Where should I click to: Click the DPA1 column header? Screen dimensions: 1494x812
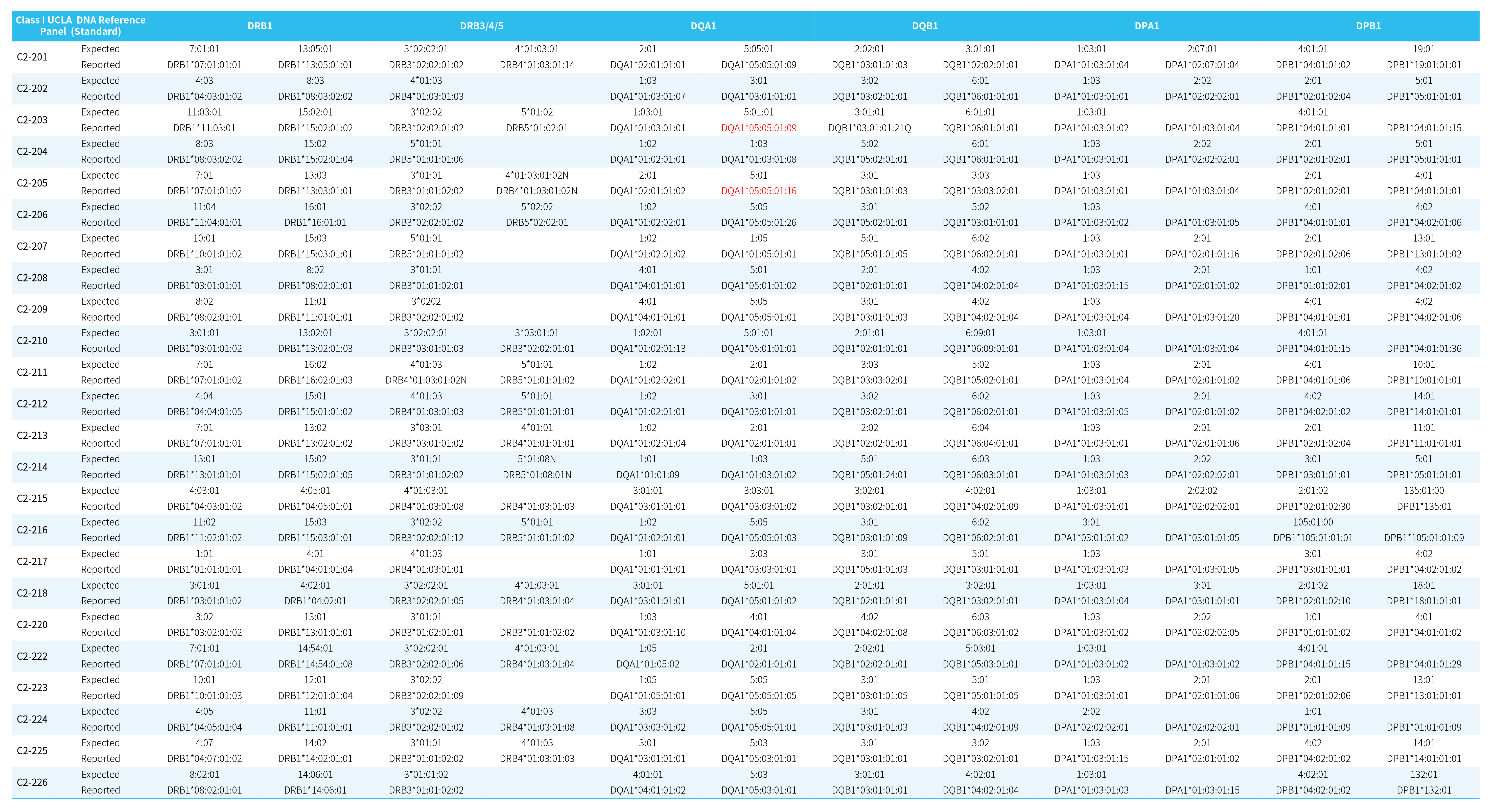(1147, 26)
